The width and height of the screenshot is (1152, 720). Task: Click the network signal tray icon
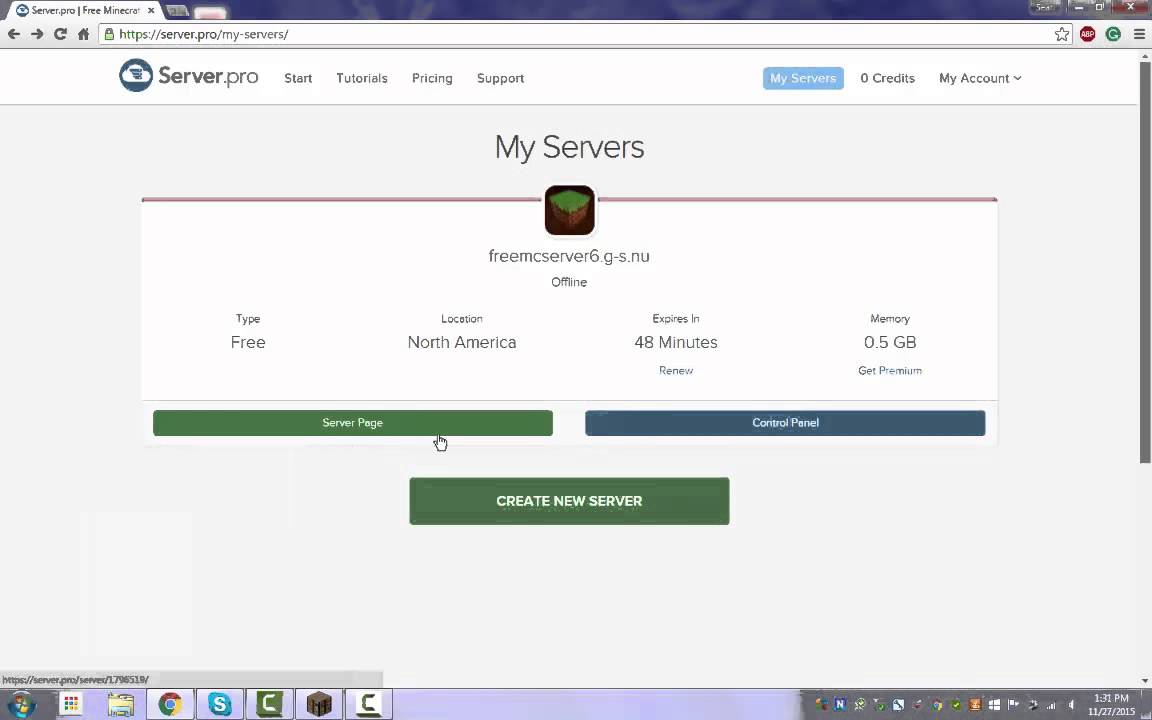(x=1051, y=705)
